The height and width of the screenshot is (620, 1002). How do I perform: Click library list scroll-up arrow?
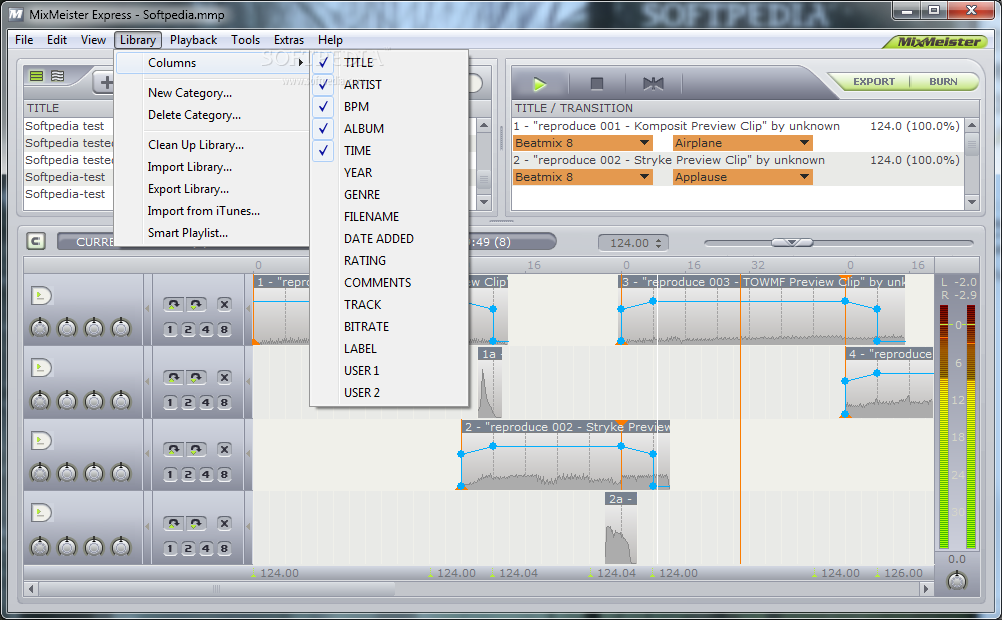click(x=484, y=126)
